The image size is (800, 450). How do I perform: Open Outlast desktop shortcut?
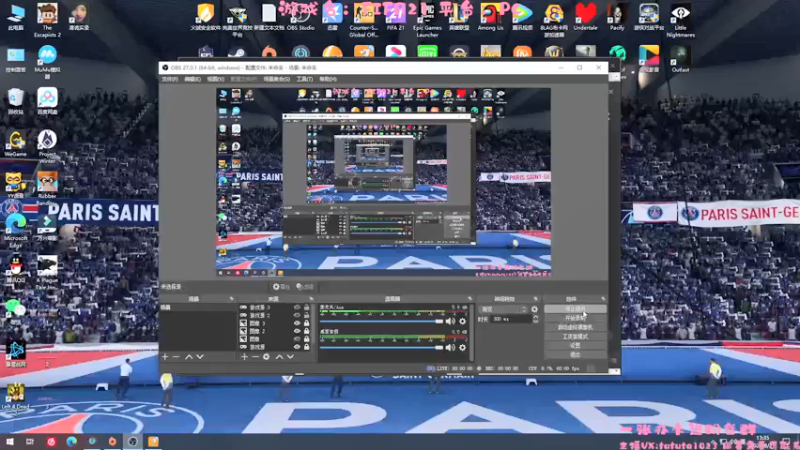click(x=680, y=59)
